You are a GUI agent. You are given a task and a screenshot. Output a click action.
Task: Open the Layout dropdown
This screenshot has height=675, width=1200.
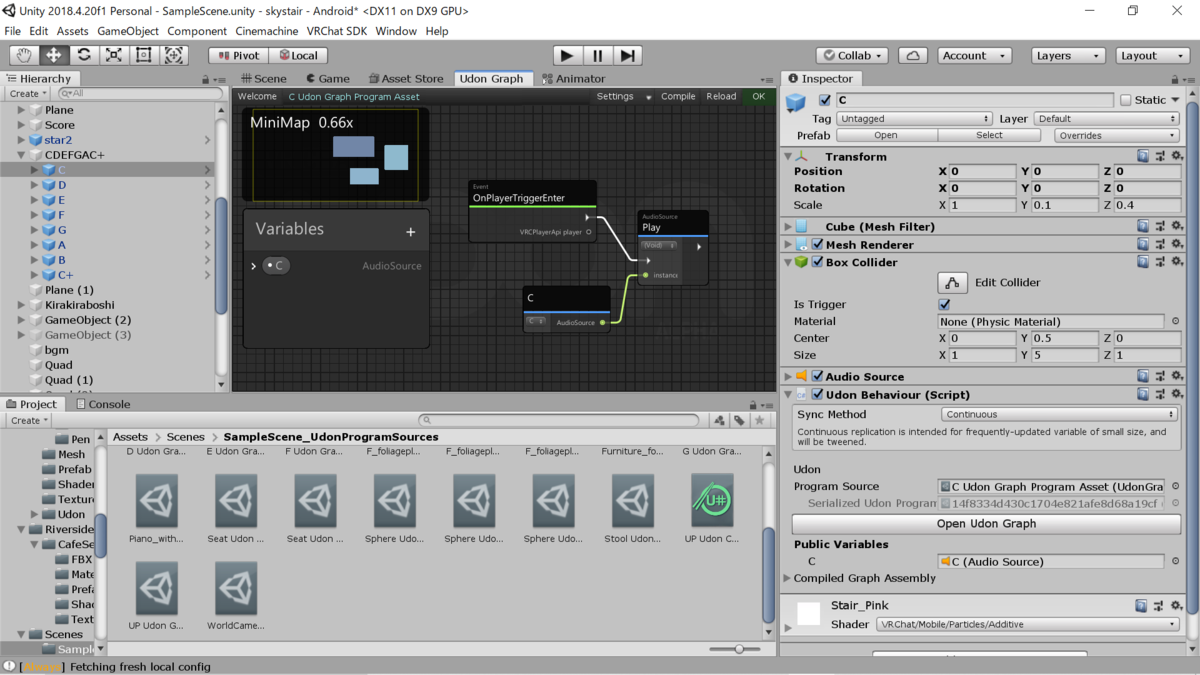(1152, 56)
